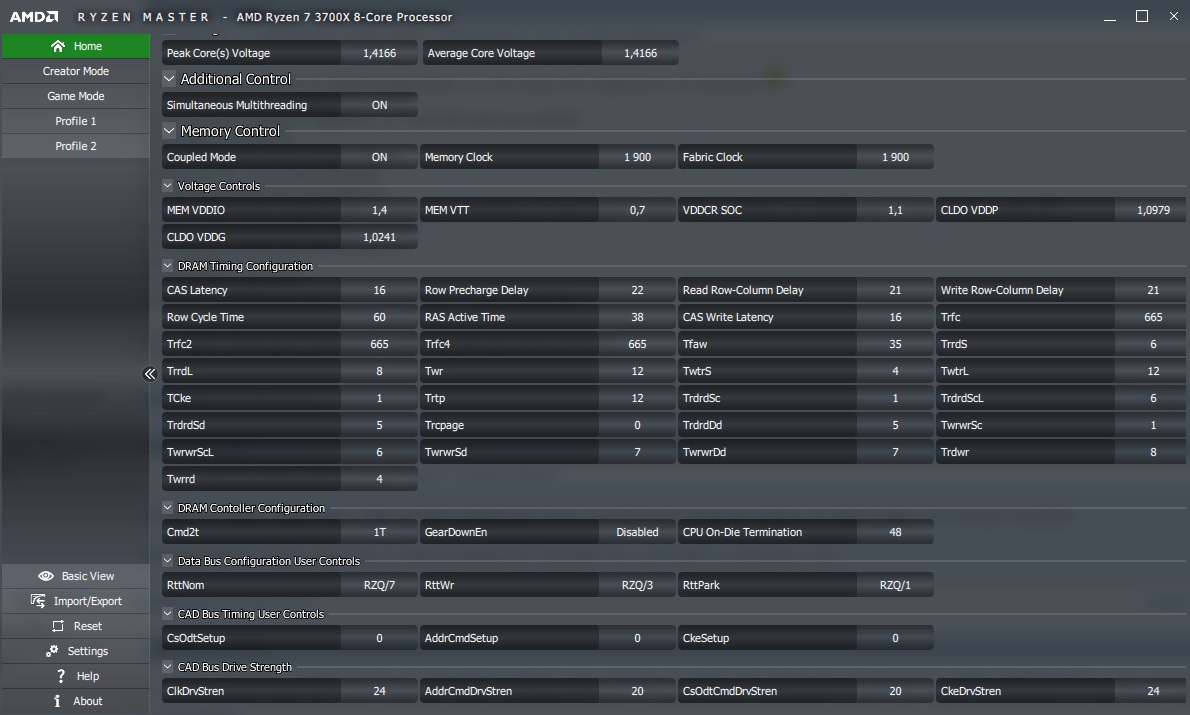Viewport: 1190px width, 715px height.
Task: Click the Help question mark icon
Action: [61, 676]
